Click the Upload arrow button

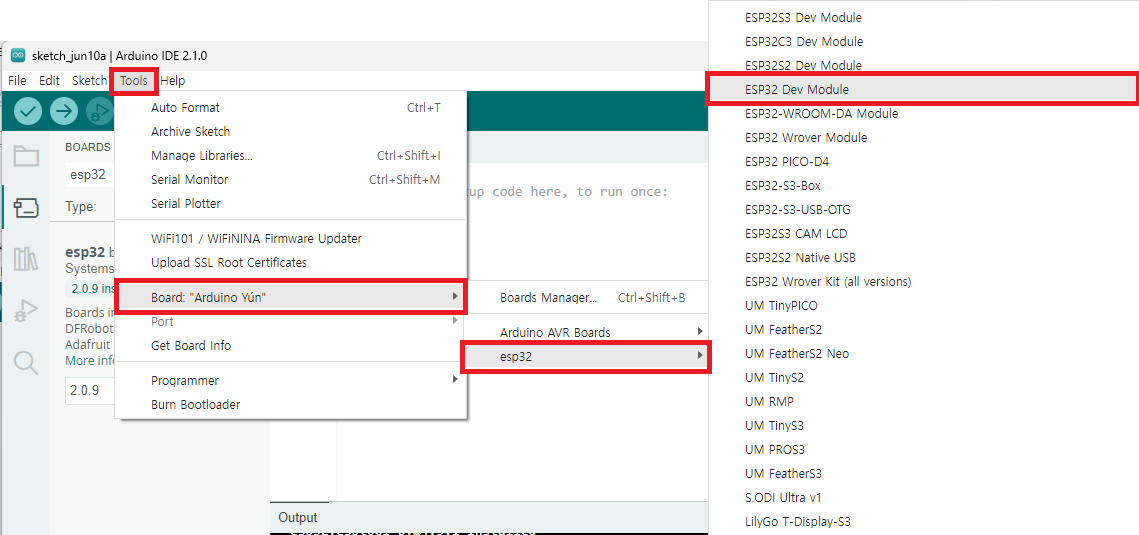[x=65, y=111]
